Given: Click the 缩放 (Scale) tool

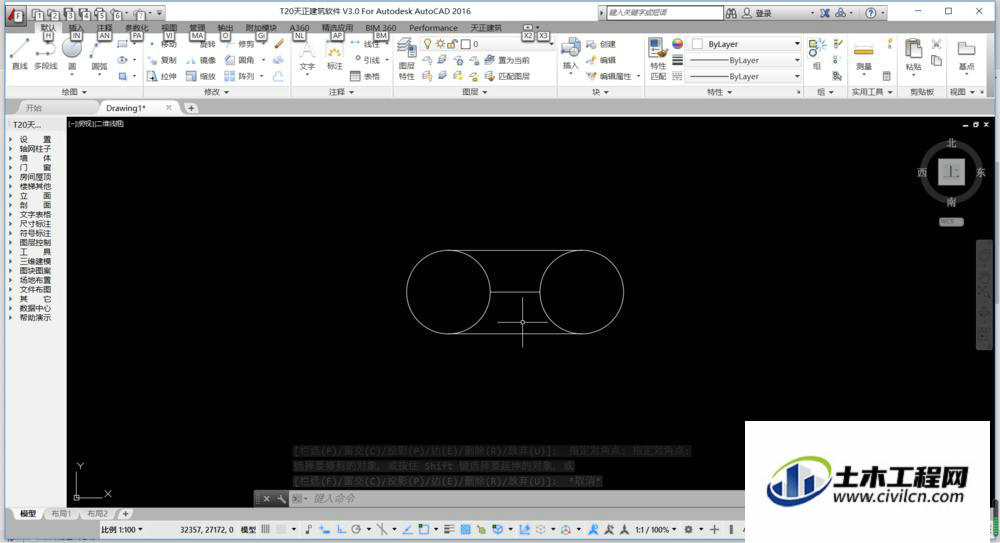Looking at the screenshot, I should pyautogui.click(x=201, y=76).
